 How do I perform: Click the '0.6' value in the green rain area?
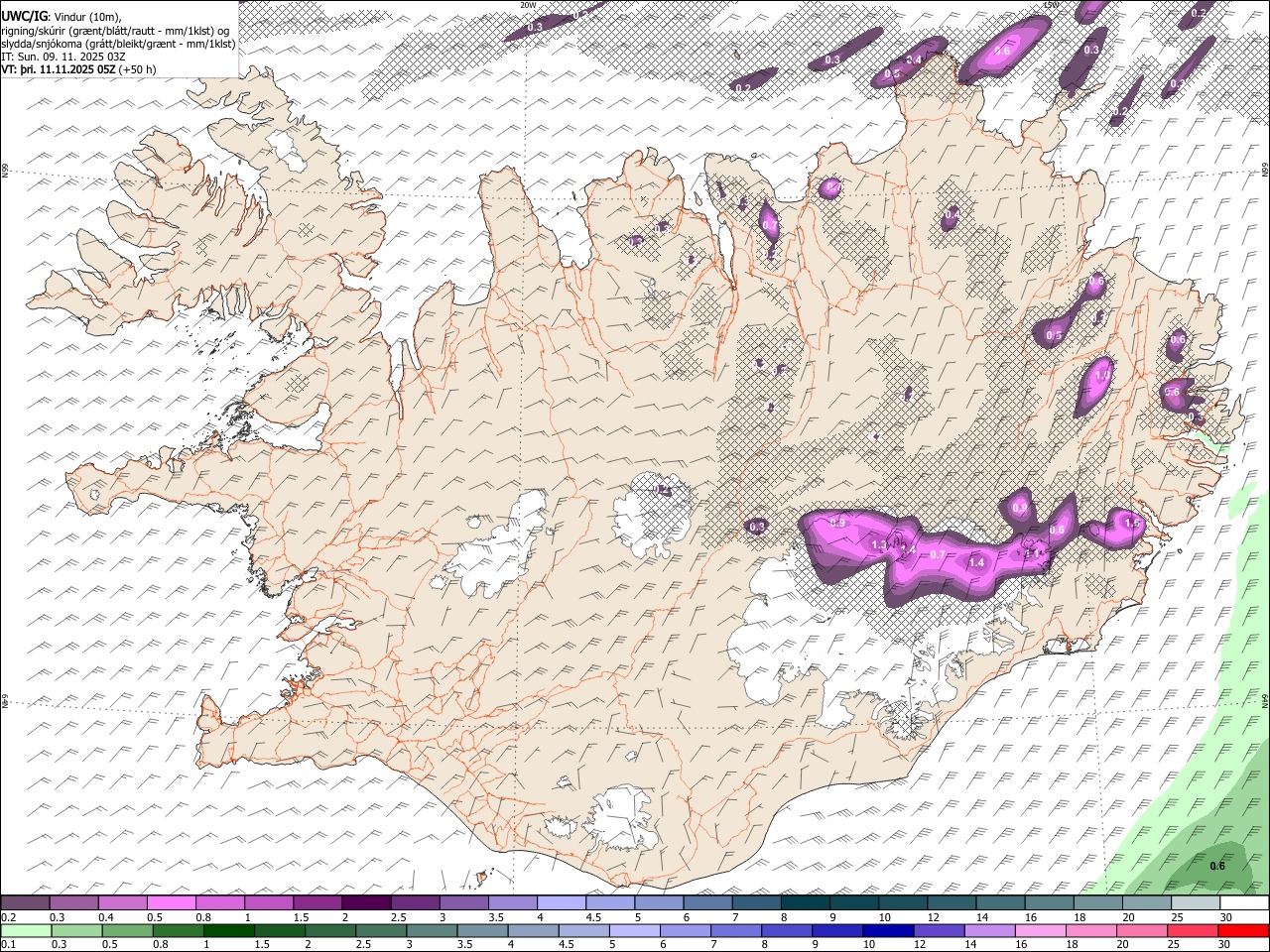(x=1217, y=866)
